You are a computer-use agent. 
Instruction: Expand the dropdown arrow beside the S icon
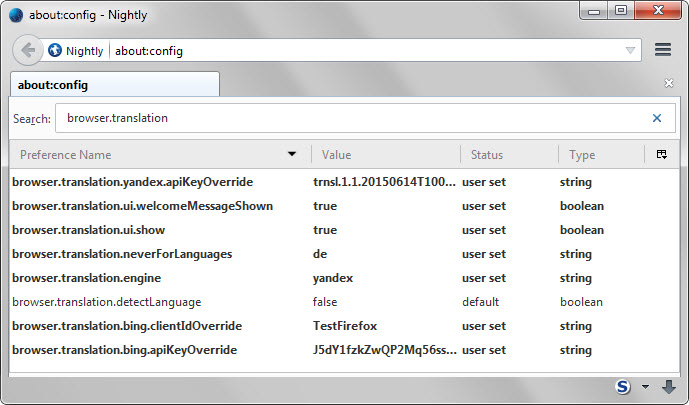tap(645, 387)
